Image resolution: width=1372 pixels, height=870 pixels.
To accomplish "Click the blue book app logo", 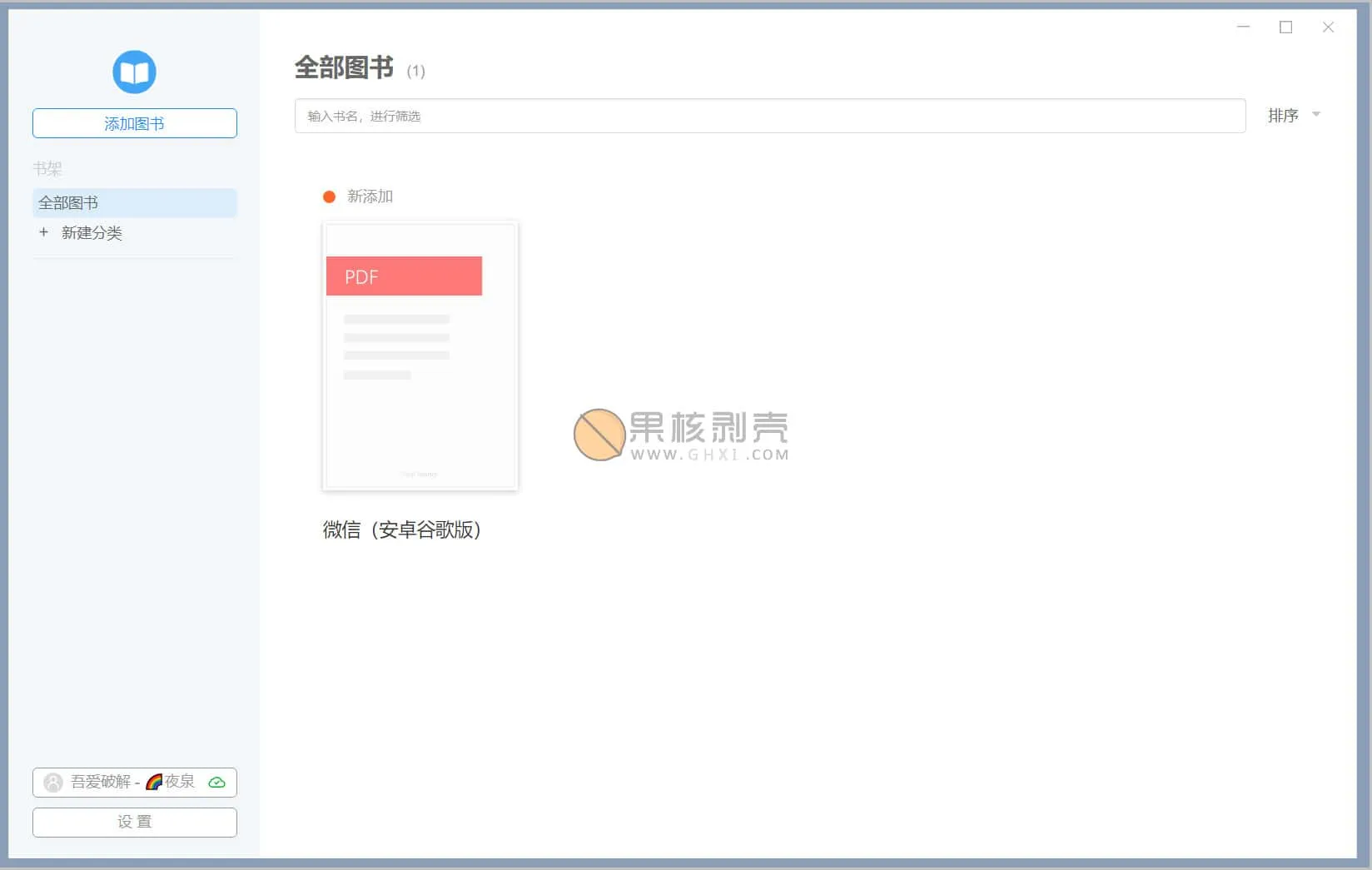I will [134, 72].
